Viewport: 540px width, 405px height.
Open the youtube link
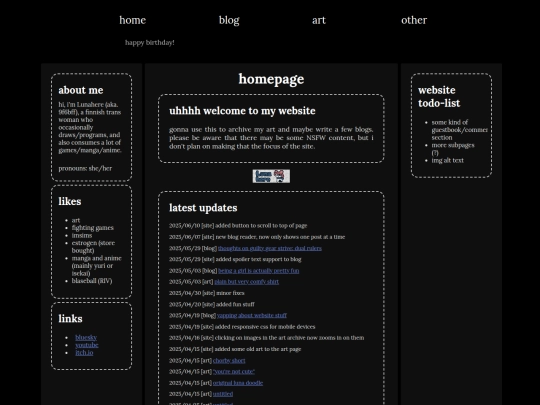coord(87,345)
